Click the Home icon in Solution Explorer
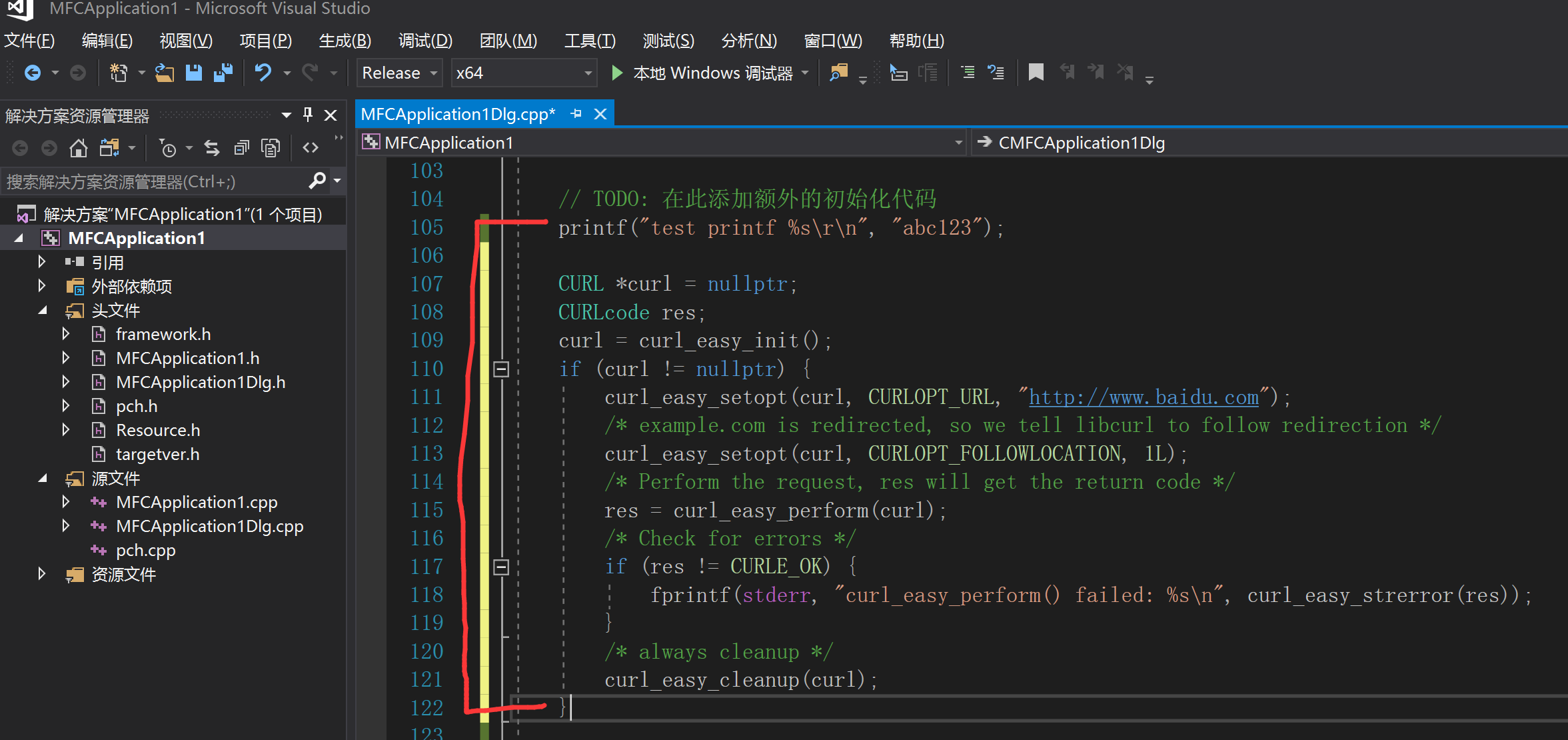The width and height of the screenshot is (1568, 740). tap(78, 147)
